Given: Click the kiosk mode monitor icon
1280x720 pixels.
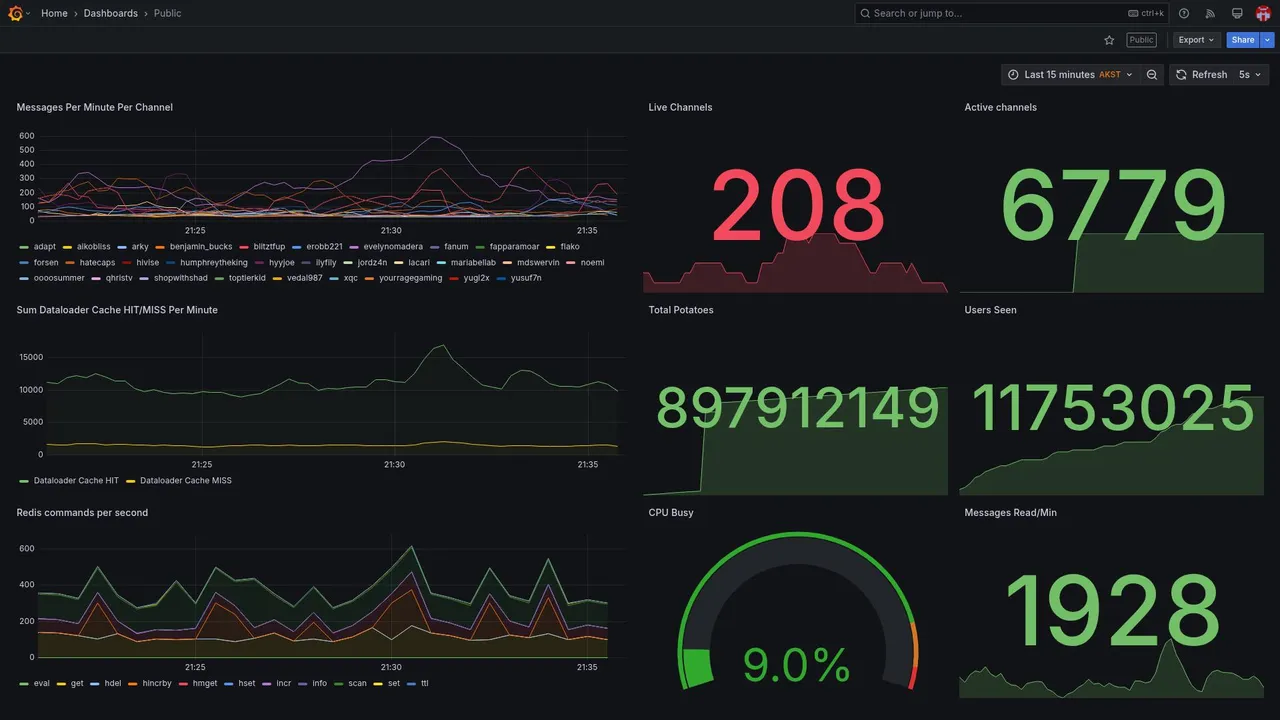Looking at the screenshot, I should click(x=1237, y=13).
